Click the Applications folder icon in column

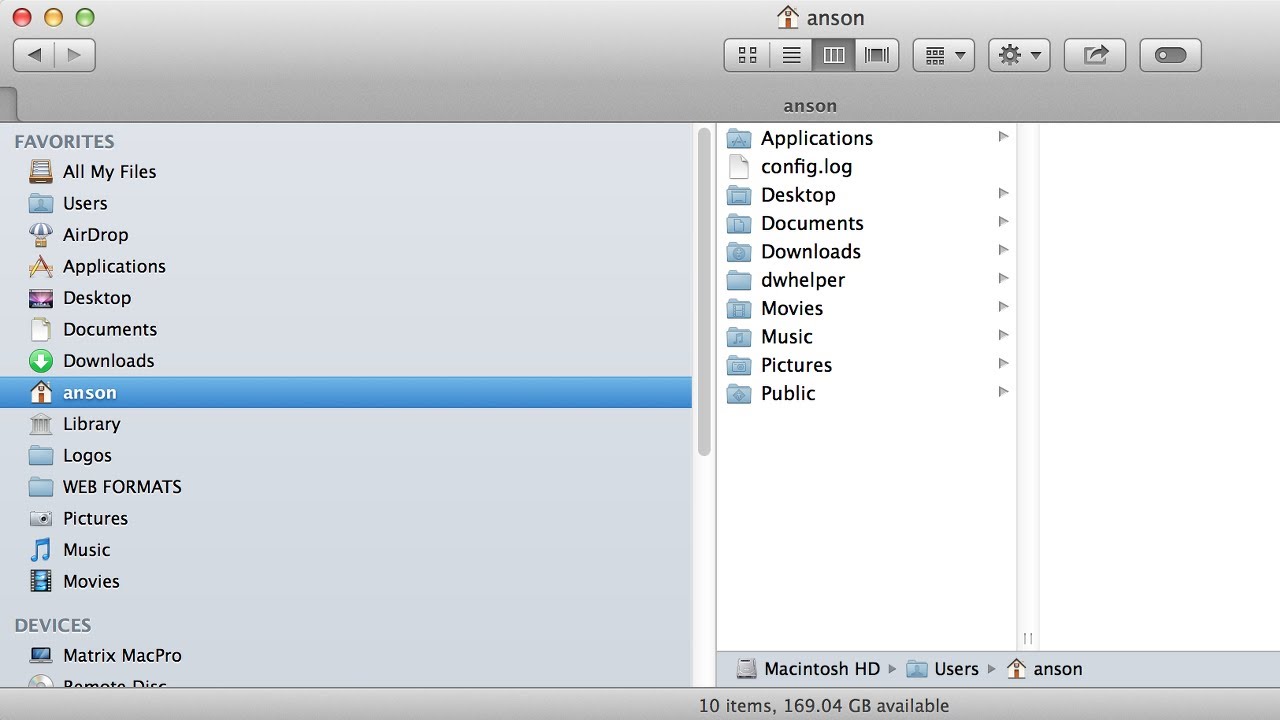click(x=739, y=138)
